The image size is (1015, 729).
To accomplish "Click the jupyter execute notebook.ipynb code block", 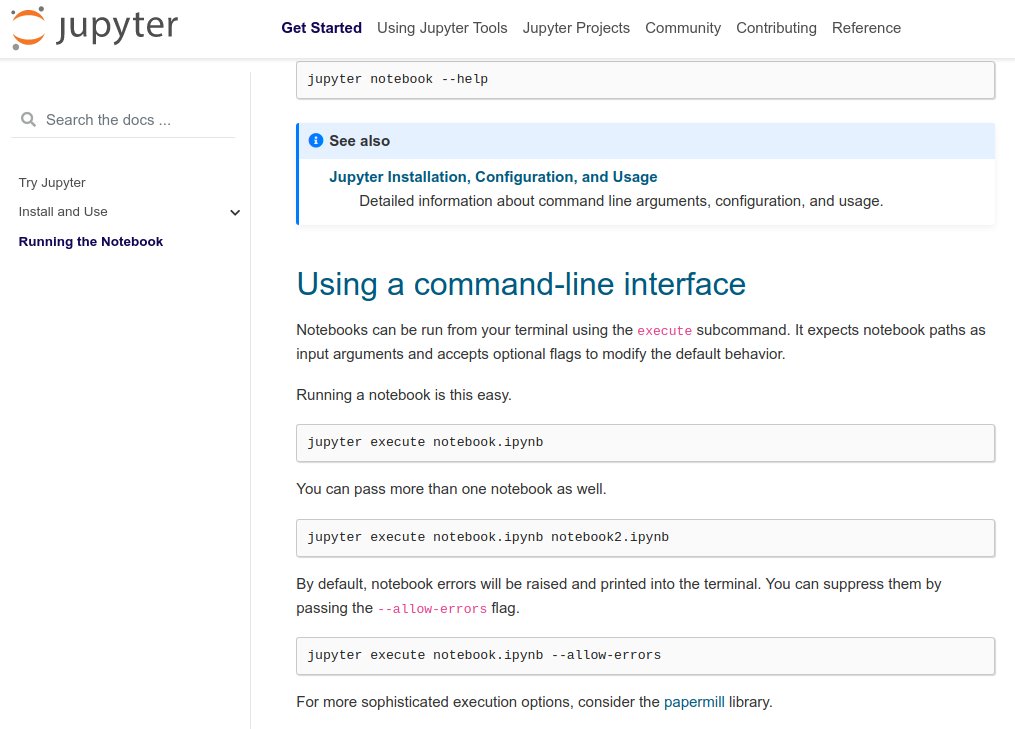I will 645,443.
